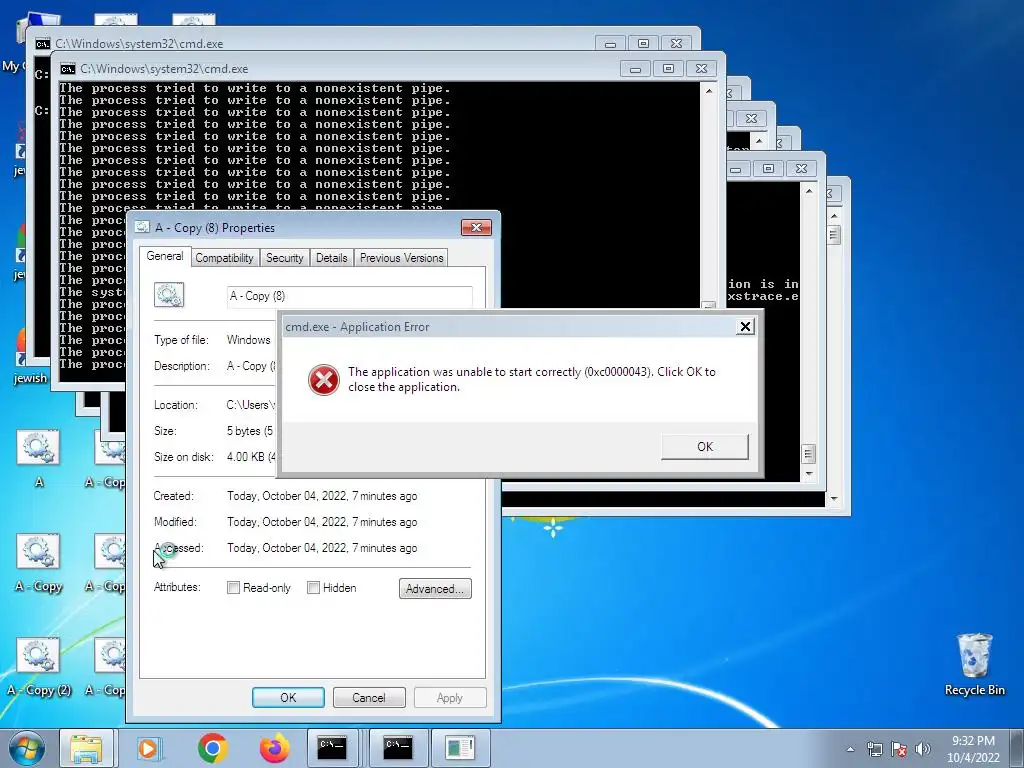Close the A - Copy (8) Properties window
Viewport: 1024px width, 768px height.
[x=476, y=227]
